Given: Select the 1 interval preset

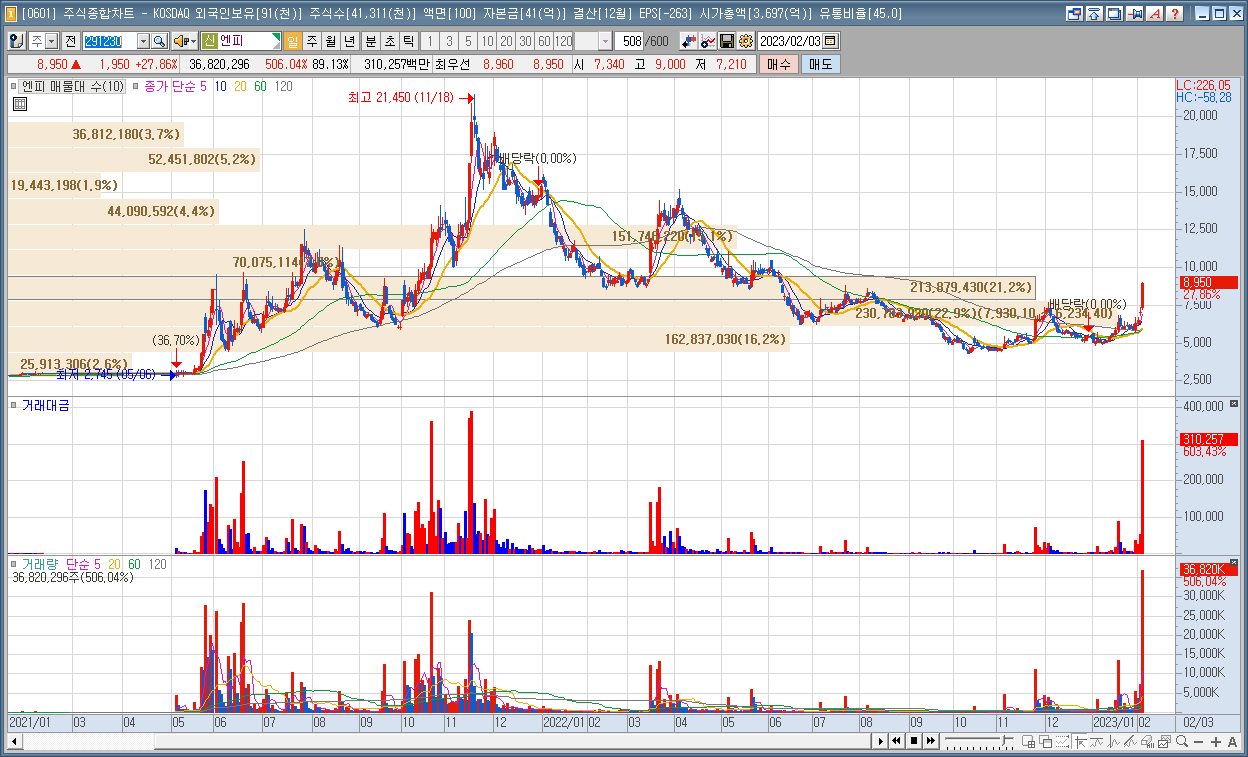Looking at the screenshot, I should (x=430, y=41).
